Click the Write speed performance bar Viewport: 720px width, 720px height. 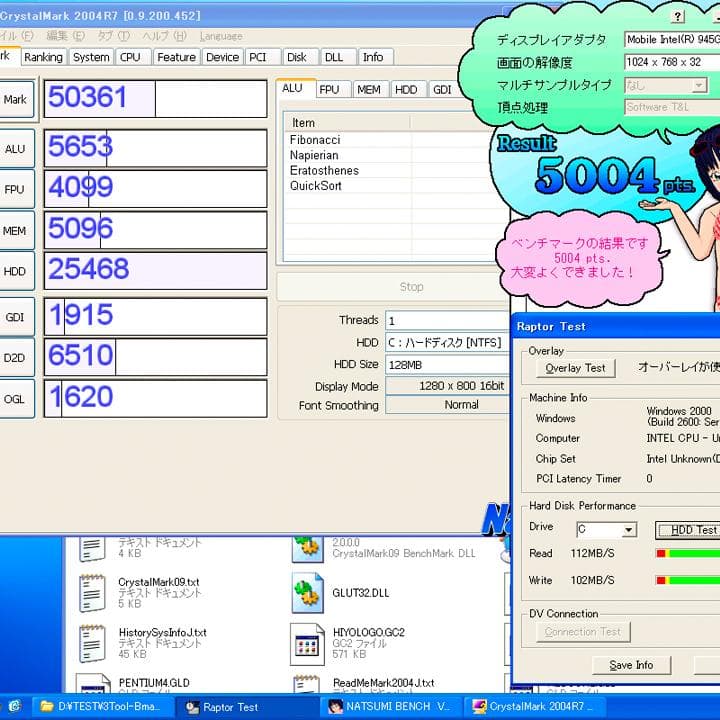(688, 580)
